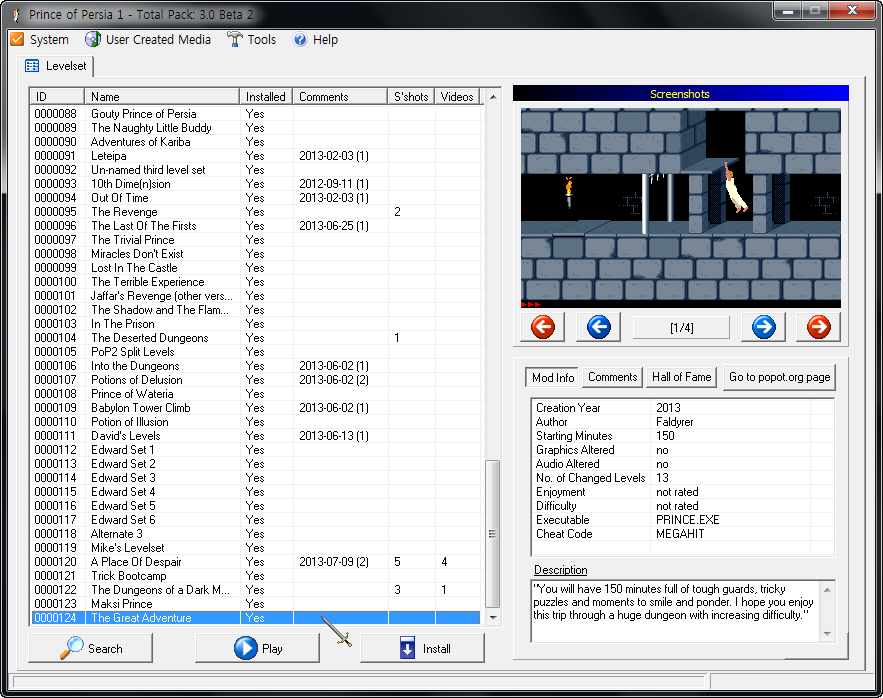Screen dimensions: 883x698
Task: Sort list by S'shots column header
Action: (412, 96)
